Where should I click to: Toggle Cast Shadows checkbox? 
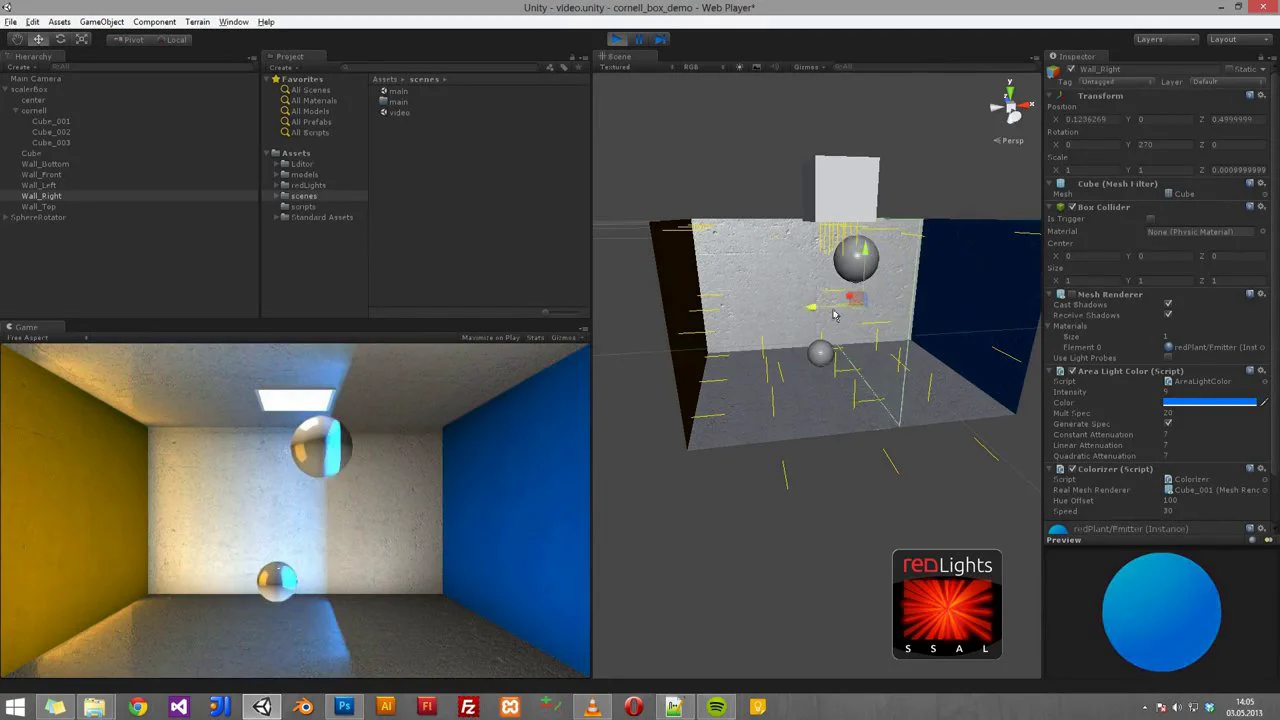[x=1168, y=304]
